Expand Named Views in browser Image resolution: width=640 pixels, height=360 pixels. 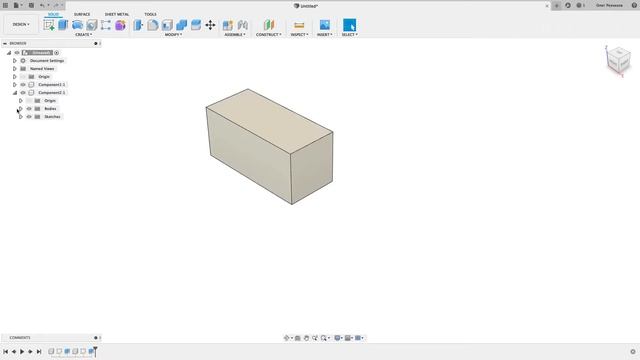click(x=15, y=69)
